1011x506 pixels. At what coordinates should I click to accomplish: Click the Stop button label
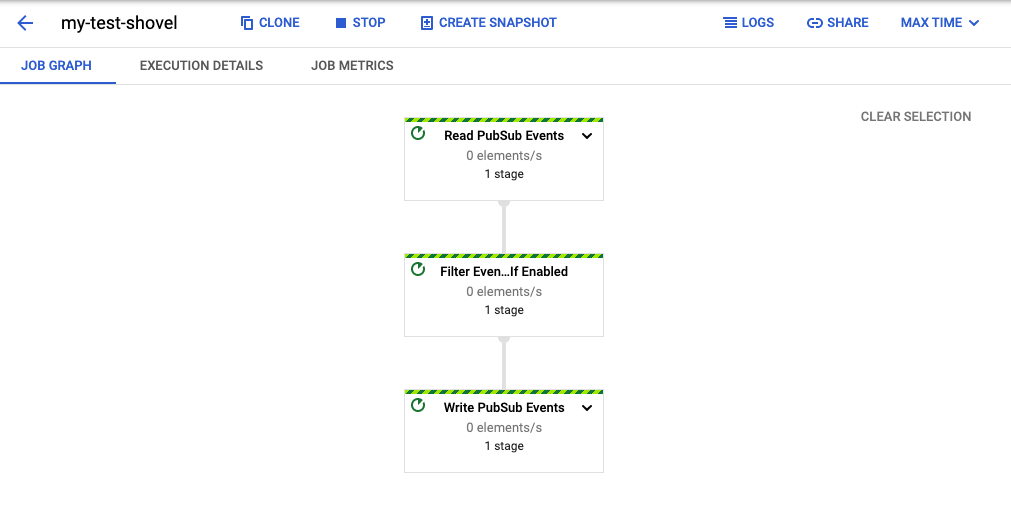[x=369, y=23]
